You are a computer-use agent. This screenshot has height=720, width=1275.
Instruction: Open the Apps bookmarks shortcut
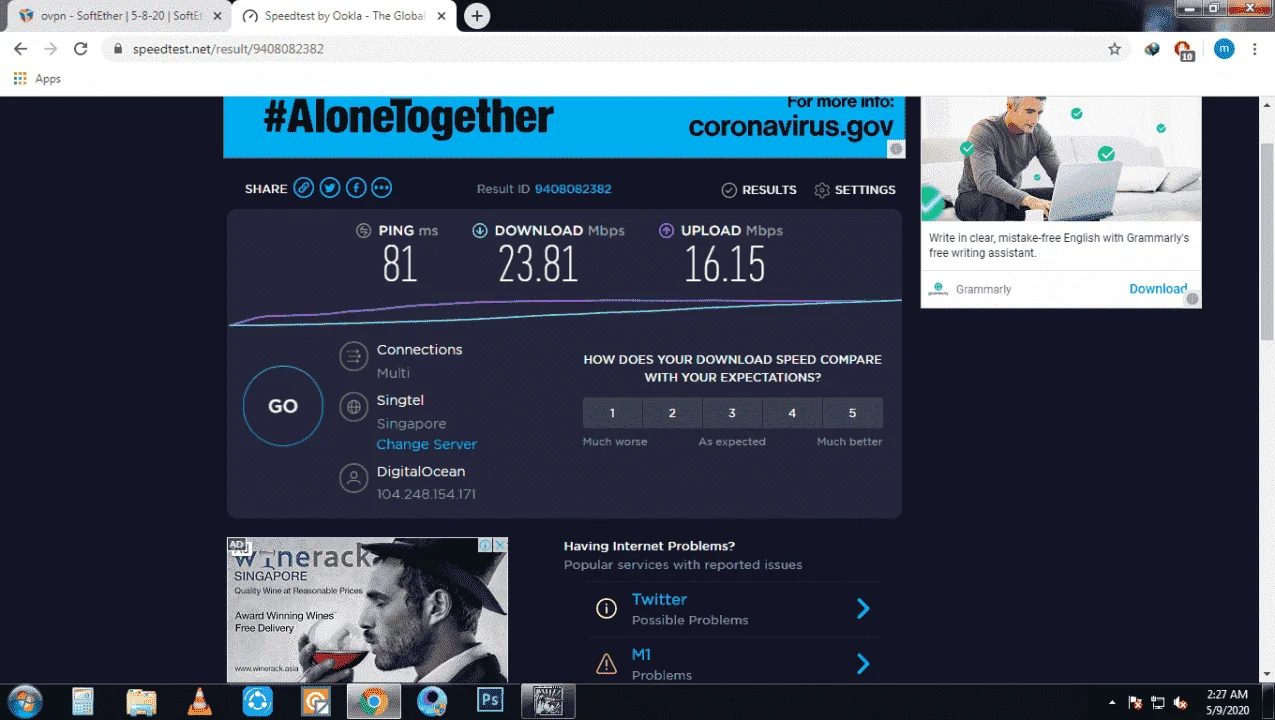[x=37, y=79]
